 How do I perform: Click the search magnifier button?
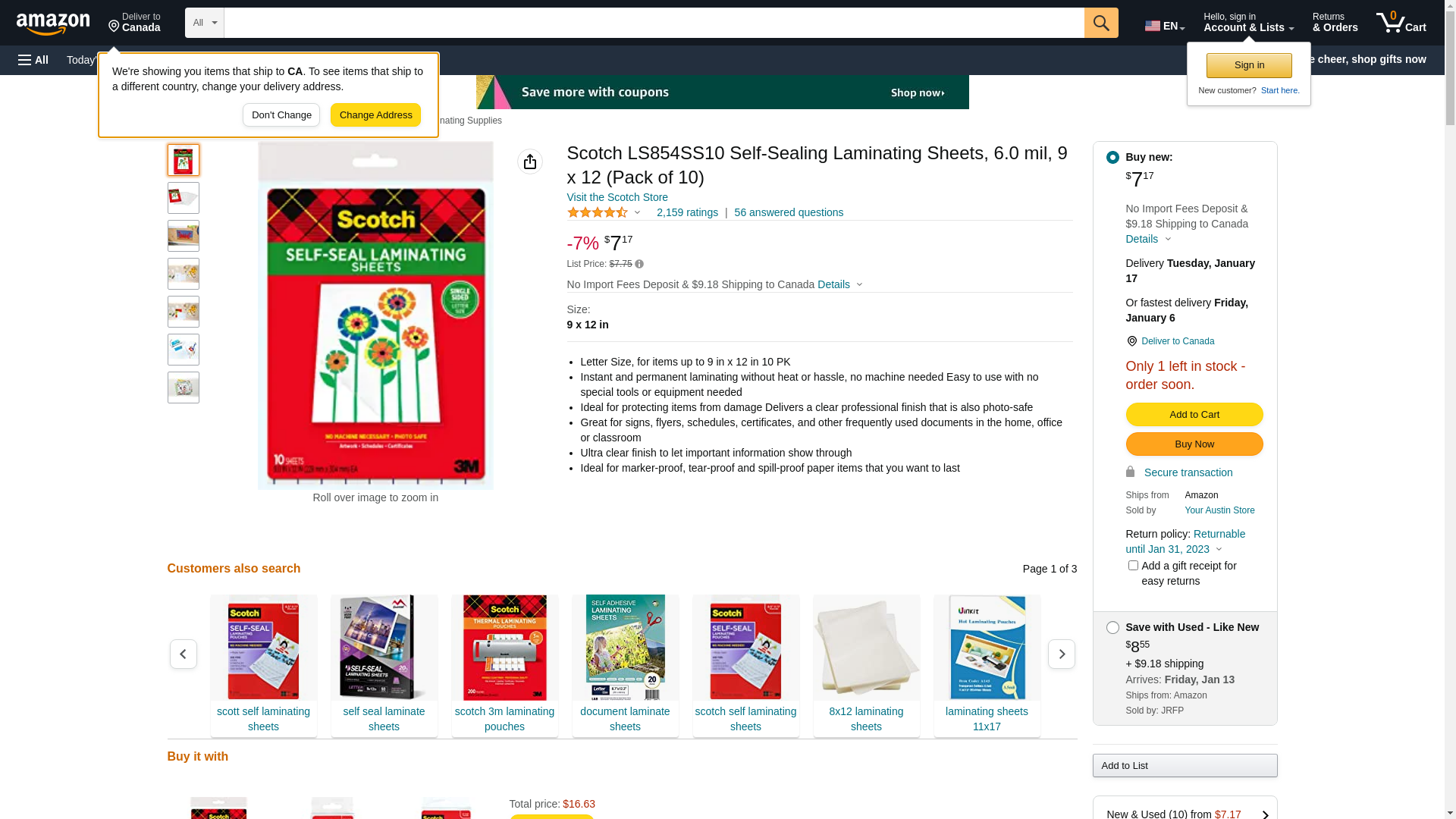1101,23
